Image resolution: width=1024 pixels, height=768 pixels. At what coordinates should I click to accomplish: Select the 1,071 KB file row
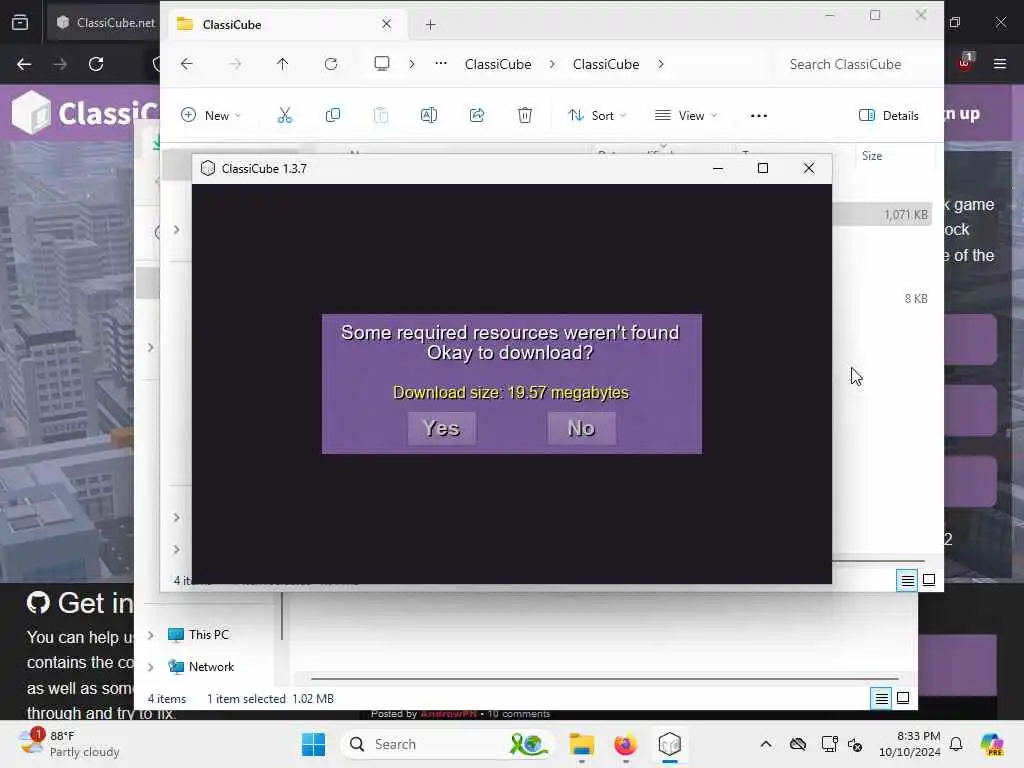click(882, 215)
